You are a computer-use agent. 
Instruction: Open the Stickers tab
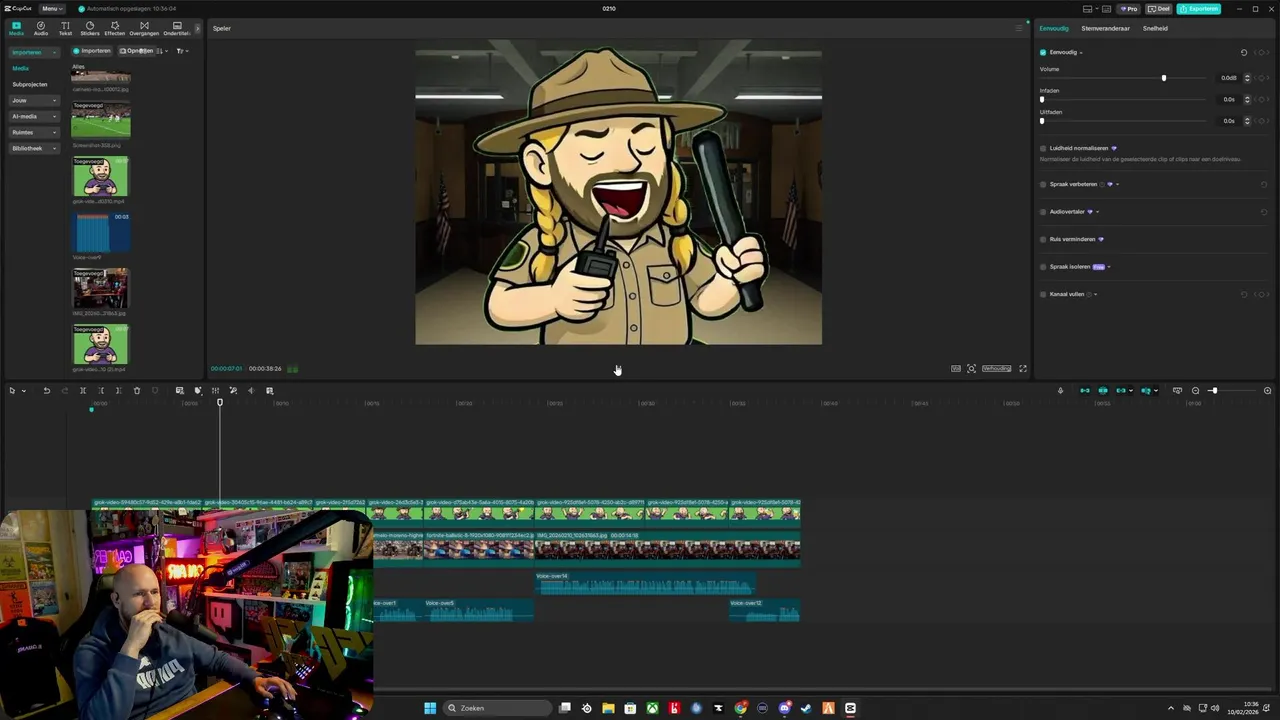90,28
